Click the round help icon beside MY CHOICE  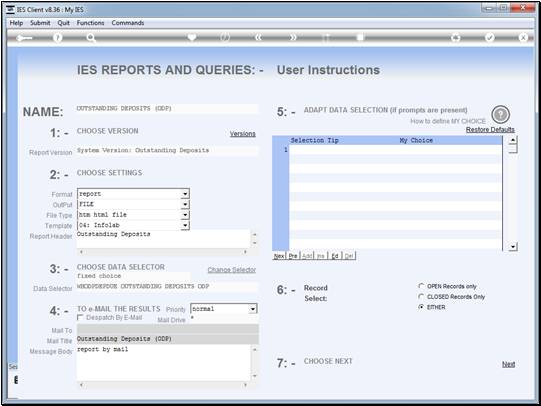[500, 114]
